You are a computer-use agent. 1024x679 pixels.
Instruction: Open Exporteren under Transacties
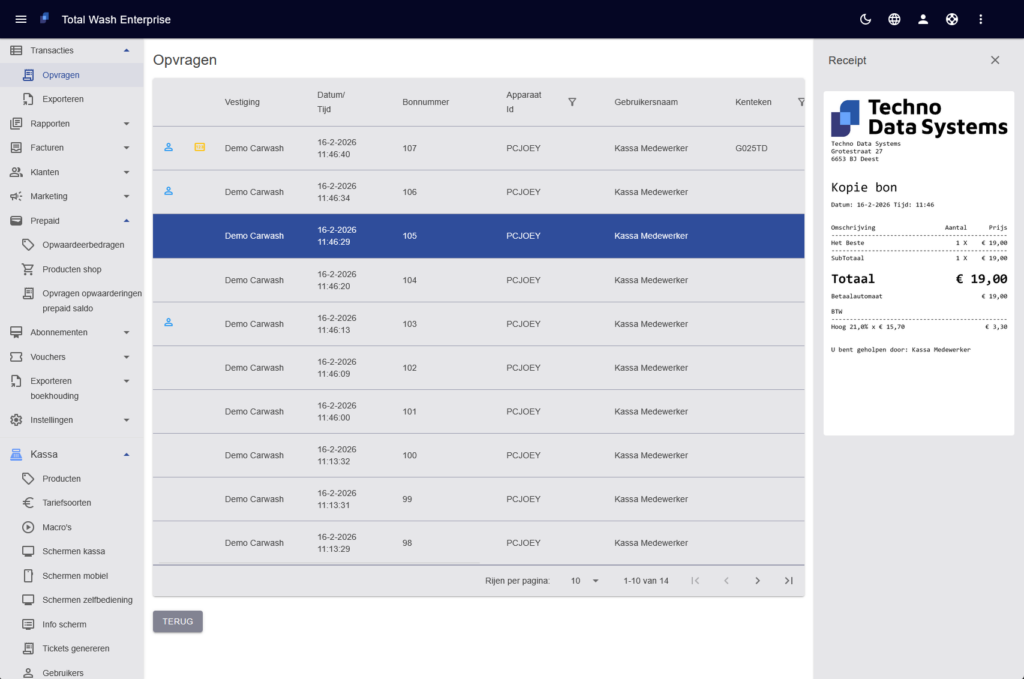63,99
